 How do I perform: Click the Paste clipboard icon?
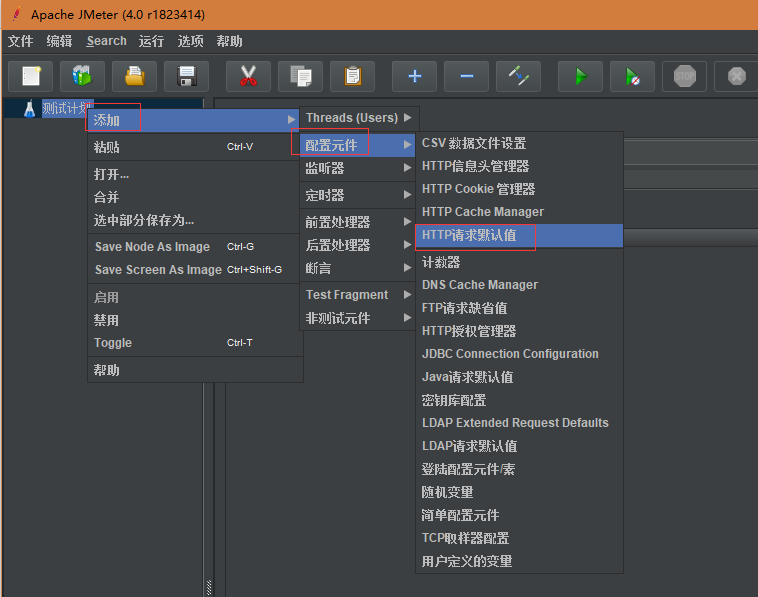tap(352, 76)
